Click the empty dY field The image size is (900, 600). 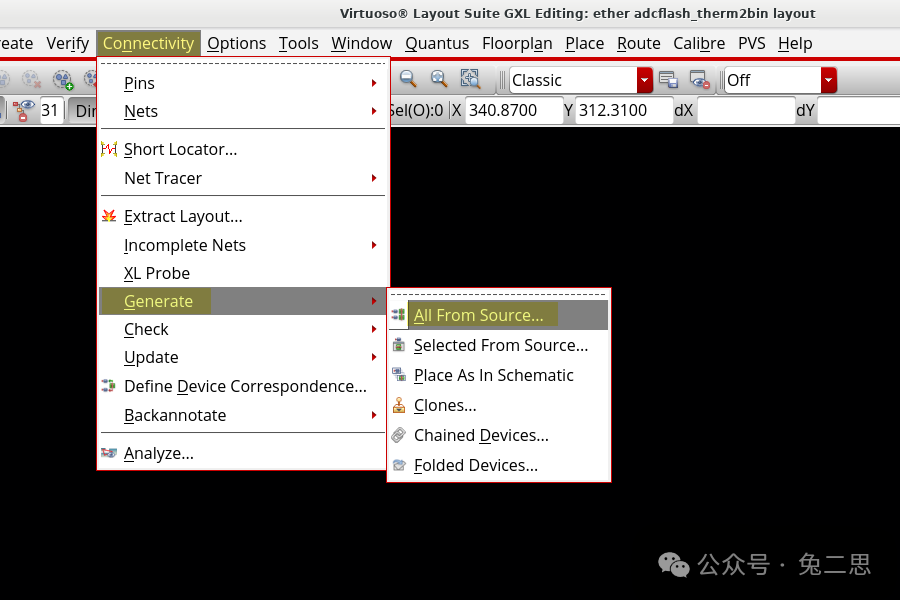click(x=859, y=110)
